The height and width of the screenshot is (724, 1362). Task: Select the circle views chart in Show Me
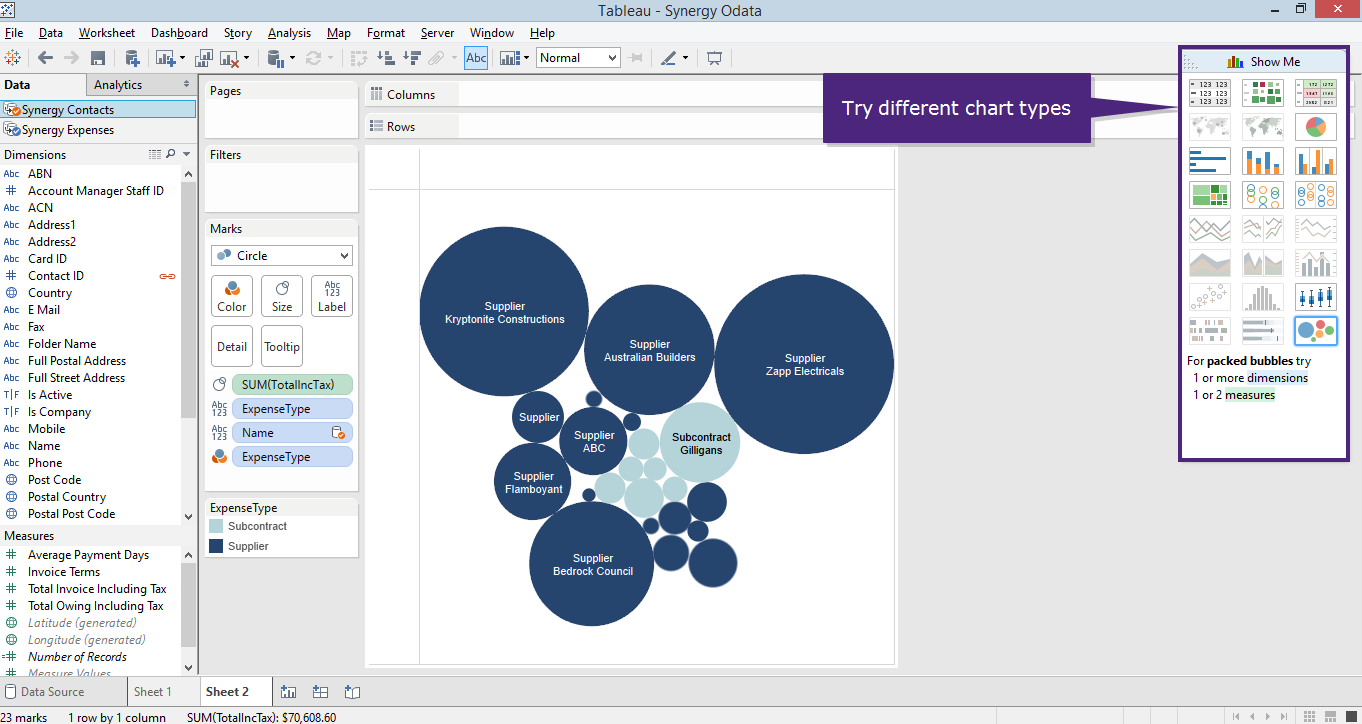pos(1263,195)
